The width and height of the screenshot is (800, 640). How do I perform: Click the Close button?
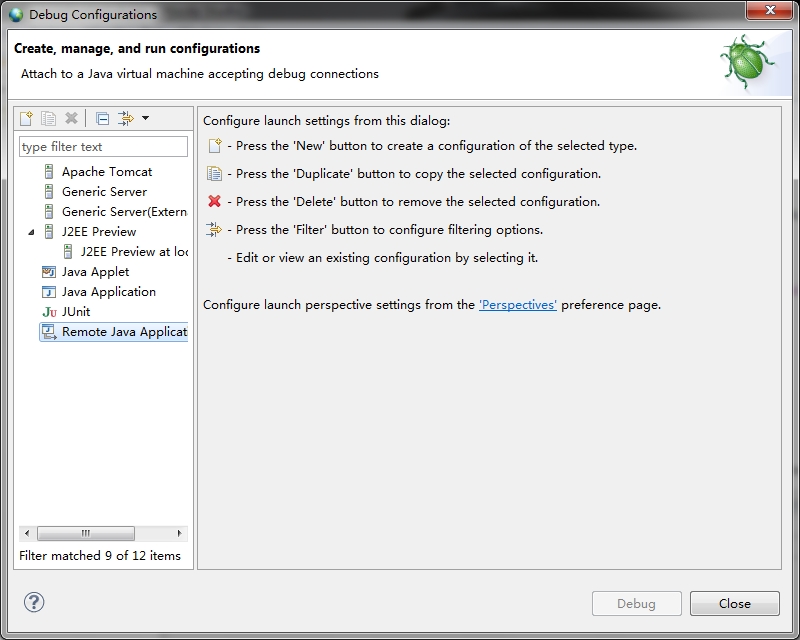point(735,603)
